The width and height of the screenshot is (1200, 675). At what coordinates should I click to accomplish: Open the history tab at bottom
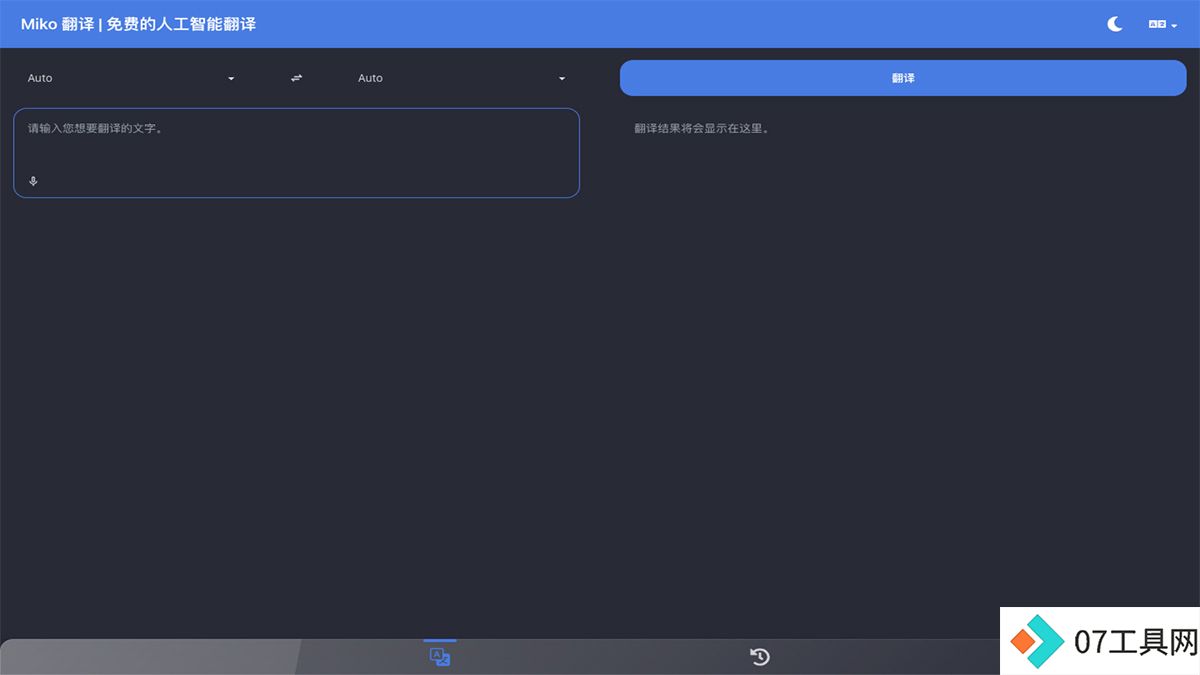[x=760, y=657]
